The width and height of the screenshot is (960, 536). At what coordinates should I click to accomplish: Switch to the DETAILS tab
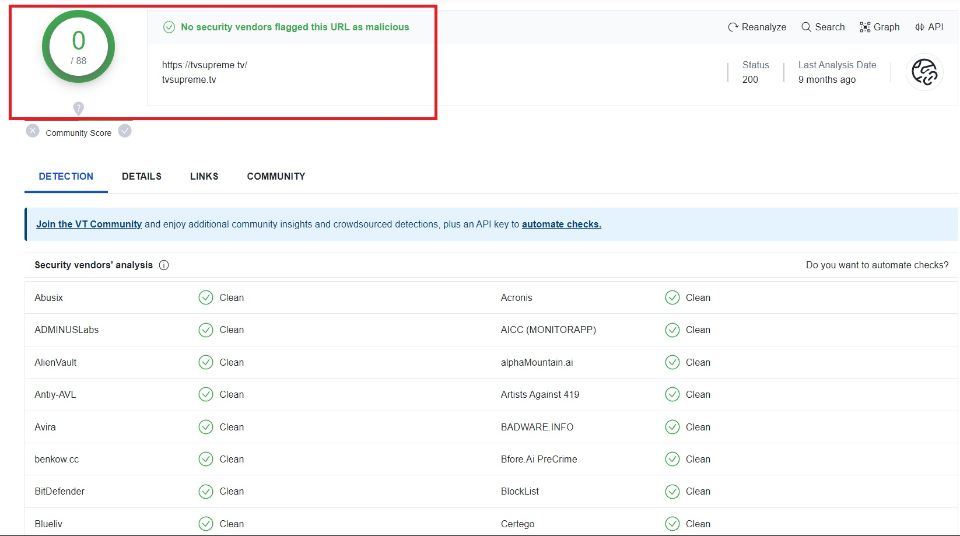click(x=141, y=176)
